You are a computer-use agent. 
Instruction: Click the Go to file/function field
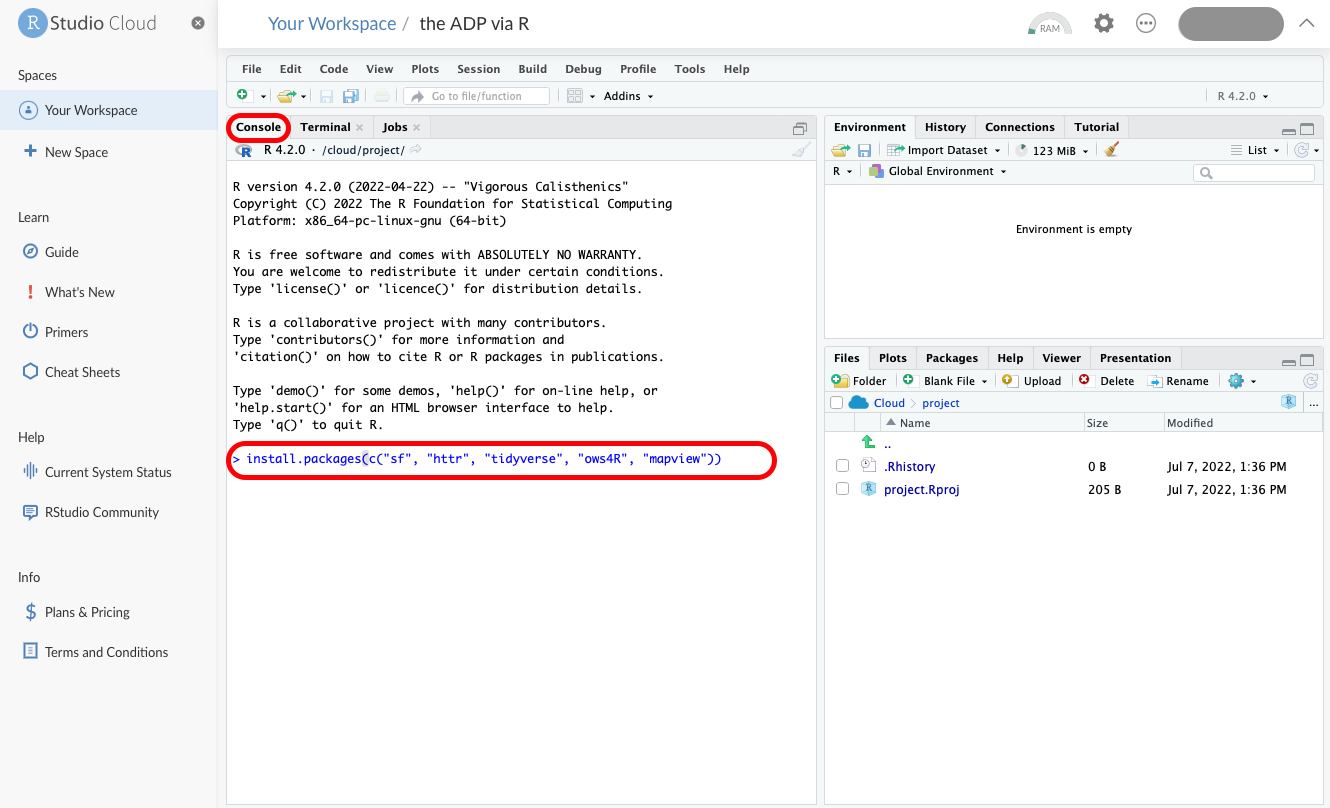click(x=486, y=96)
